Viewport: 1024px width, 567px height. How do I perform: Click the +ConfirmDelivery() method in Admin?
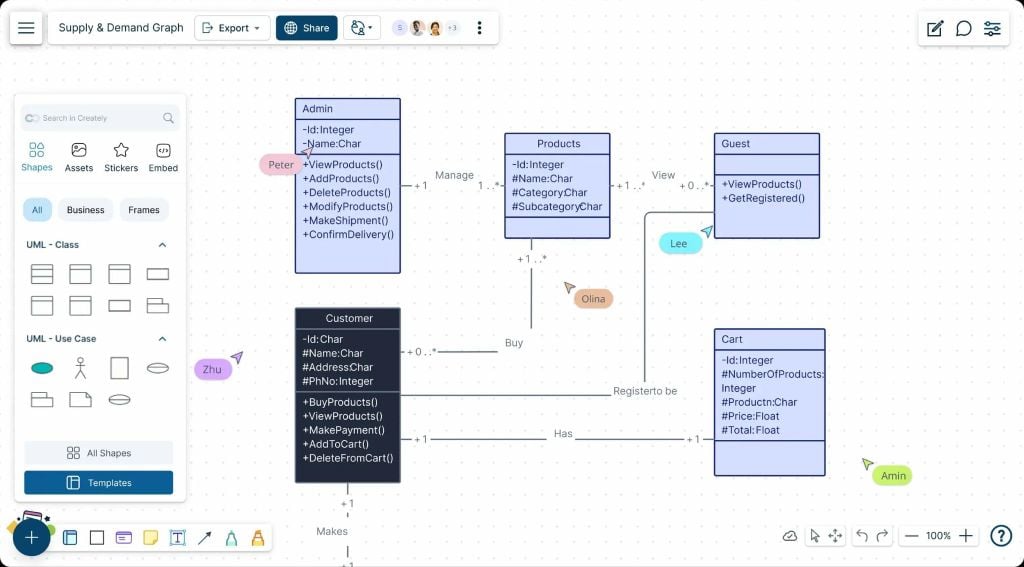pos(348,235)
